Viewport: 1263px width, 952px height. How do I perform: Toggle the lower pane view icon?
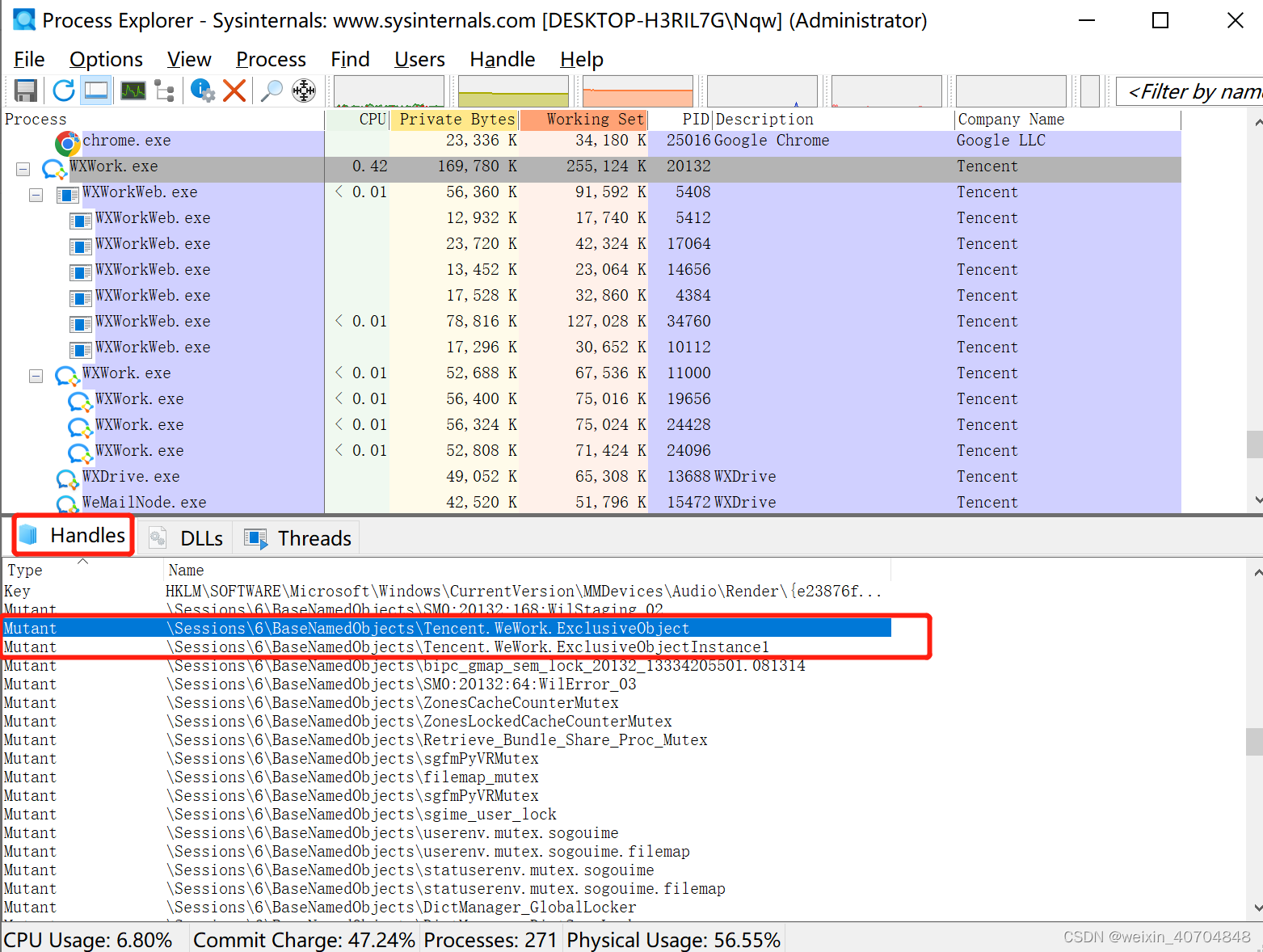(x=96, y=91)
